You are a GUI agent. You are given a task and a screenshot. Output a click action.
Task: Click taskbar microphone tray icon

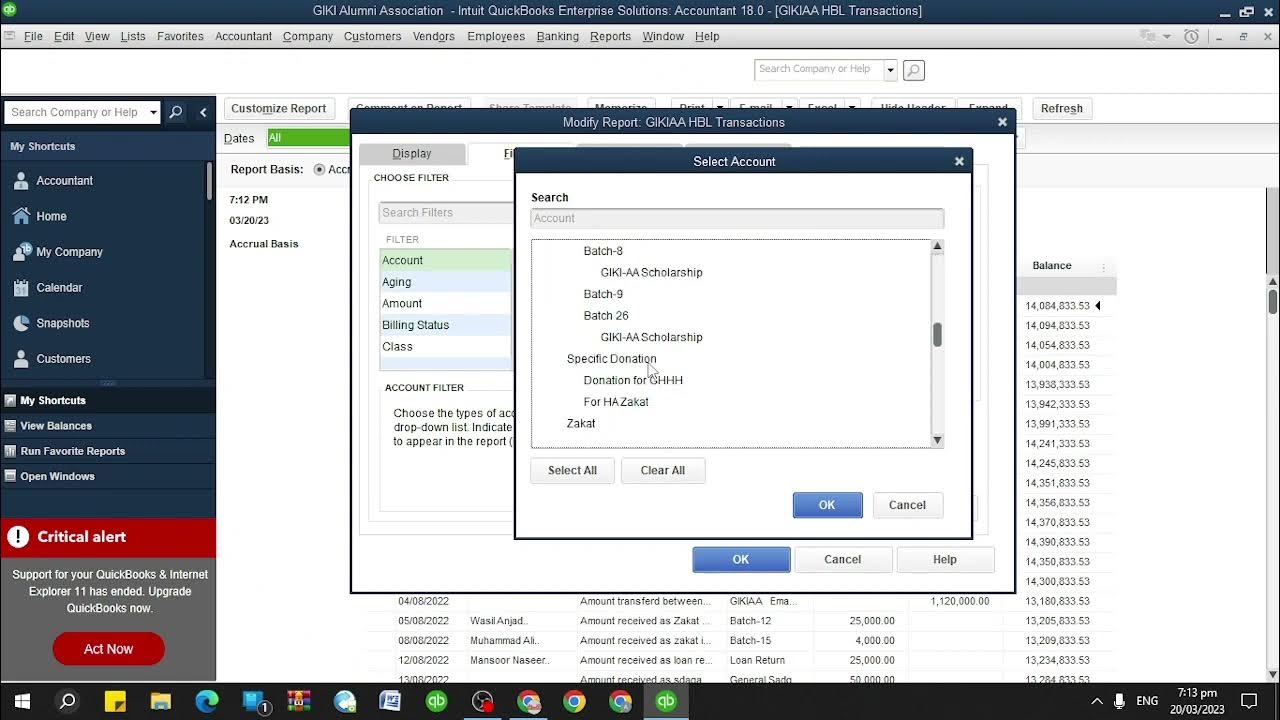1120,701
